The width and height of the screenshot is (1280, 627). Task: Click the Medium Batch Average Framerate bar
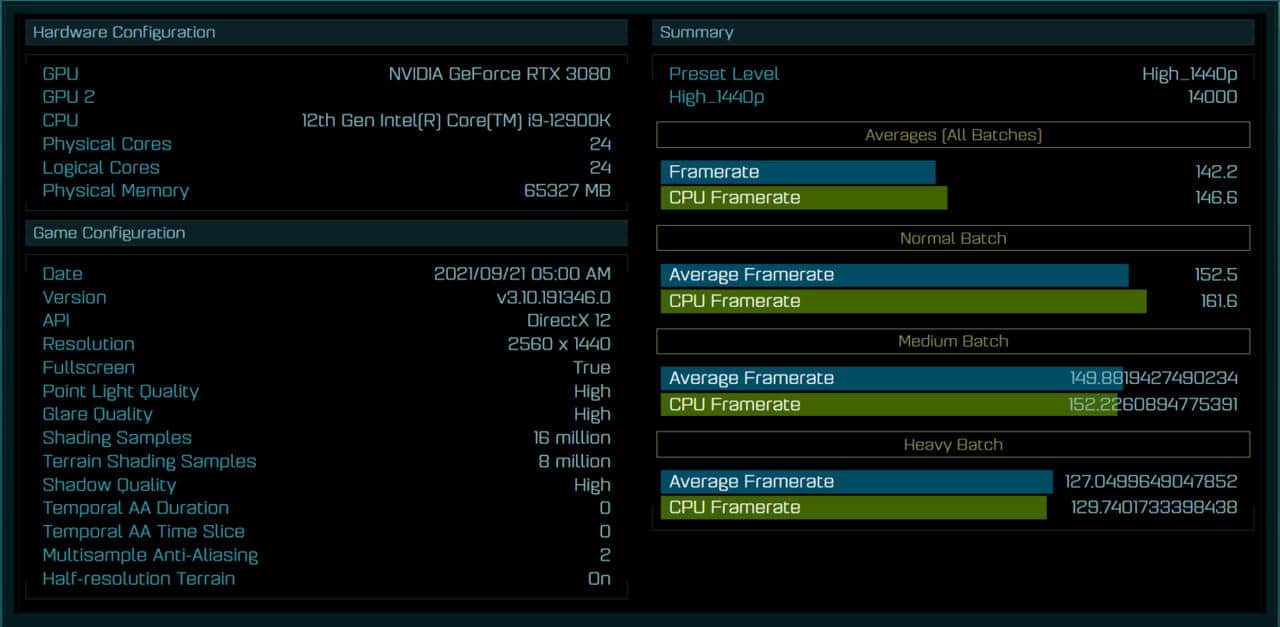coord(891,378)
